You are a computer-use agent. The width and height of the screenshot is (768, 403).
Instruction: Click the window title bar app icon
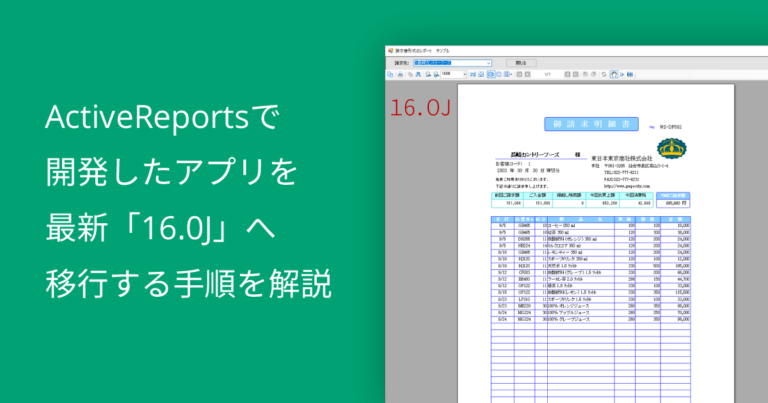(x=390, y=50)
